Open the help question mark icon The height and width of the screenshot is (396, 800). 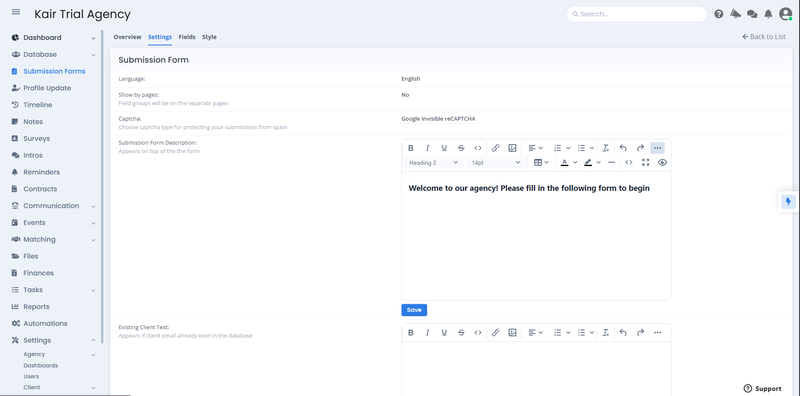(x=719, y=14)
